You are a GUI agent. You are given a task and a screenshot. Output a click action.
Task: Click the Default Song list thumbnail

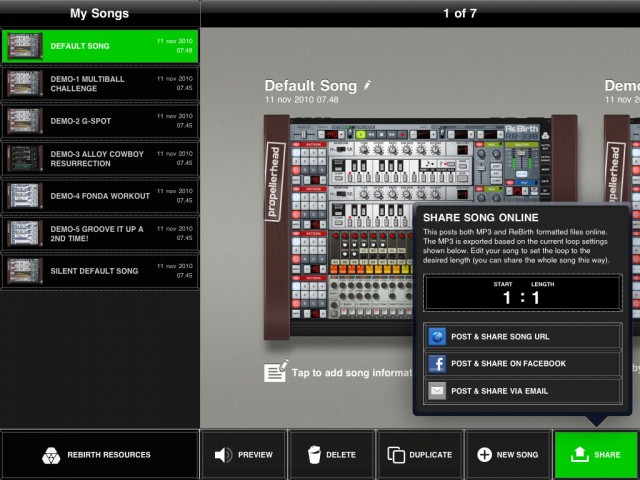pos(25,46)
